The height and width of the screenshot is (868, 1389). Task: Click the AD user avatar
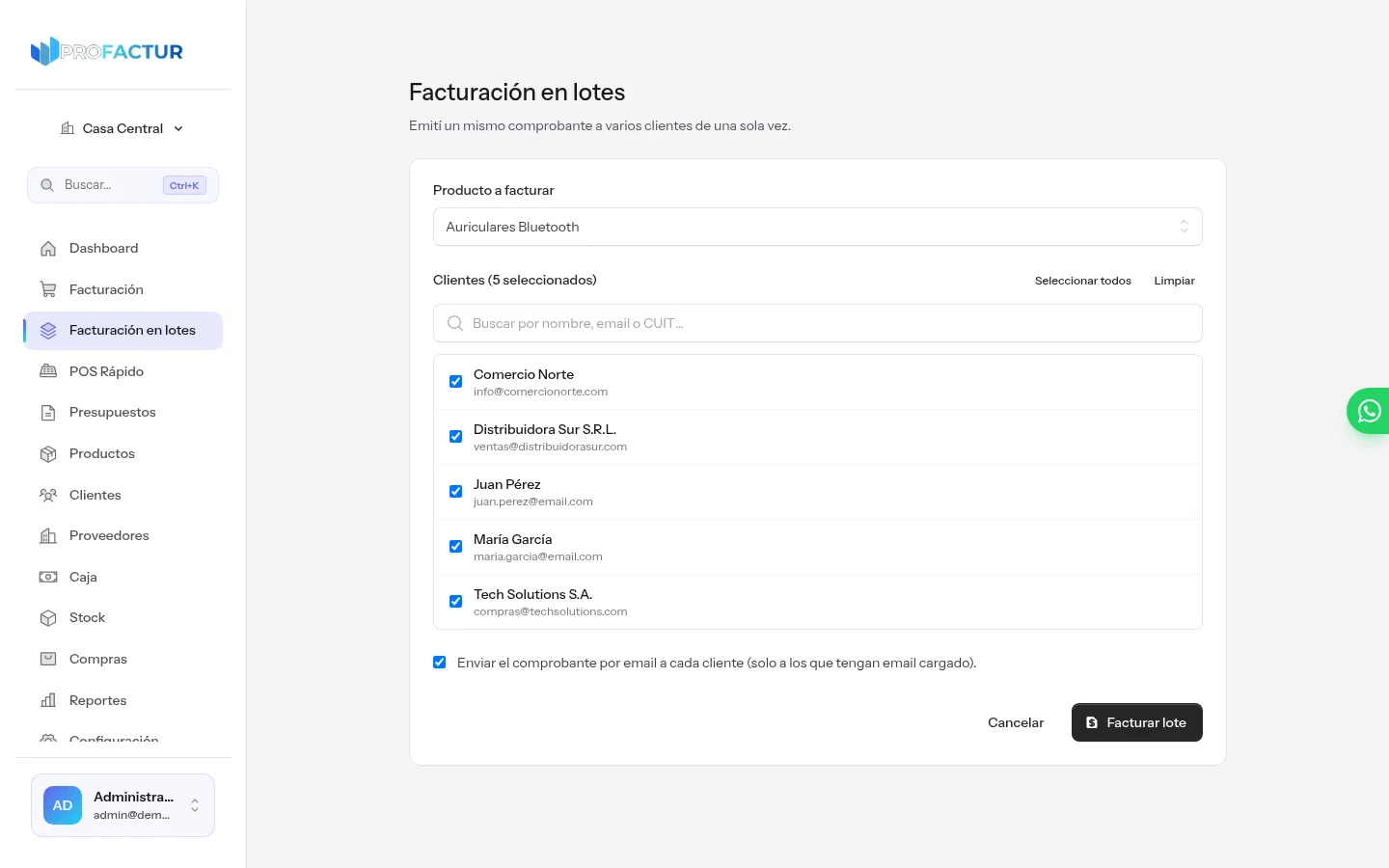63,805
